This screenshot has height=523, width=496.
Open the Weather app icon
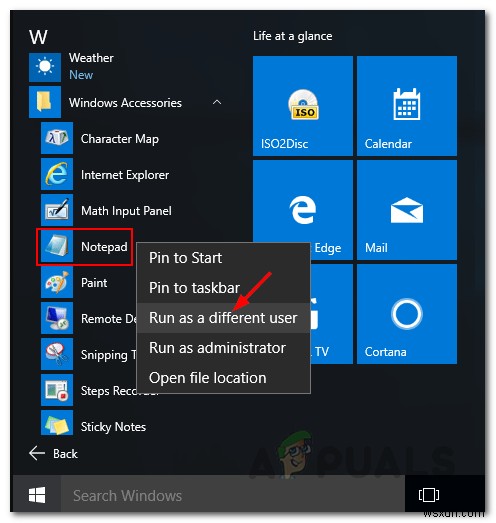(x=45, y=67)
